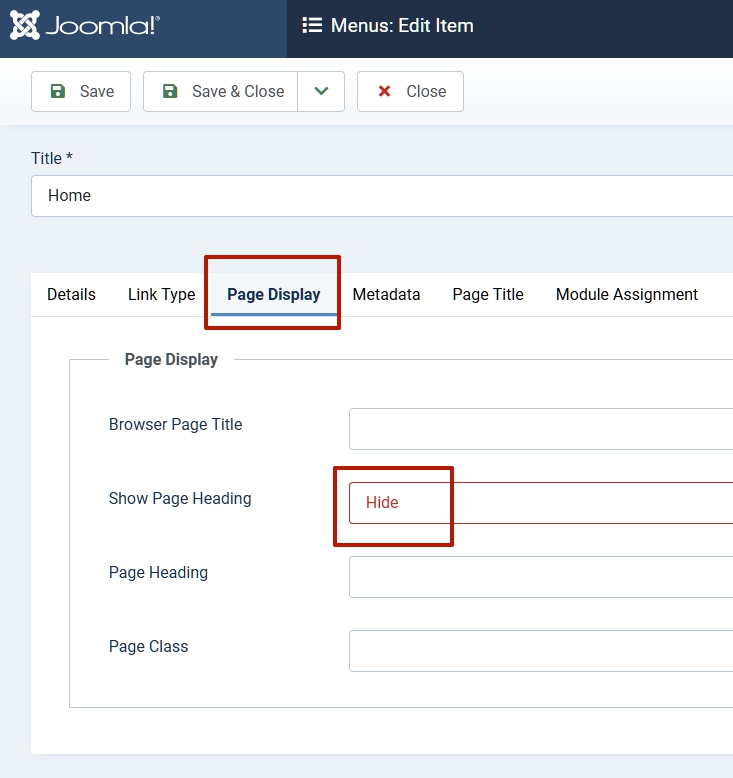Click the Browser Page Title label

pyautogui.click(x=175, y=424)
